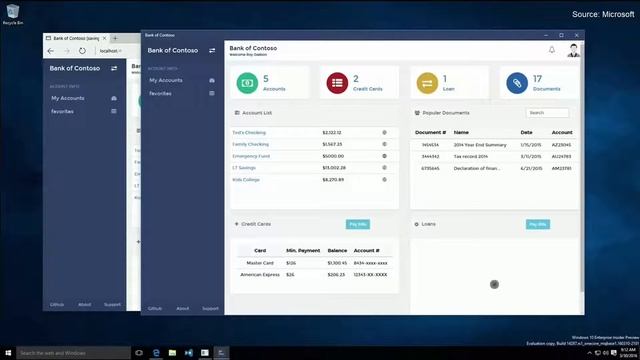The width and height of the screenshot is (640, 360).
Task: Click Declaration of finan... document row
Action: (x=495, y=168)
